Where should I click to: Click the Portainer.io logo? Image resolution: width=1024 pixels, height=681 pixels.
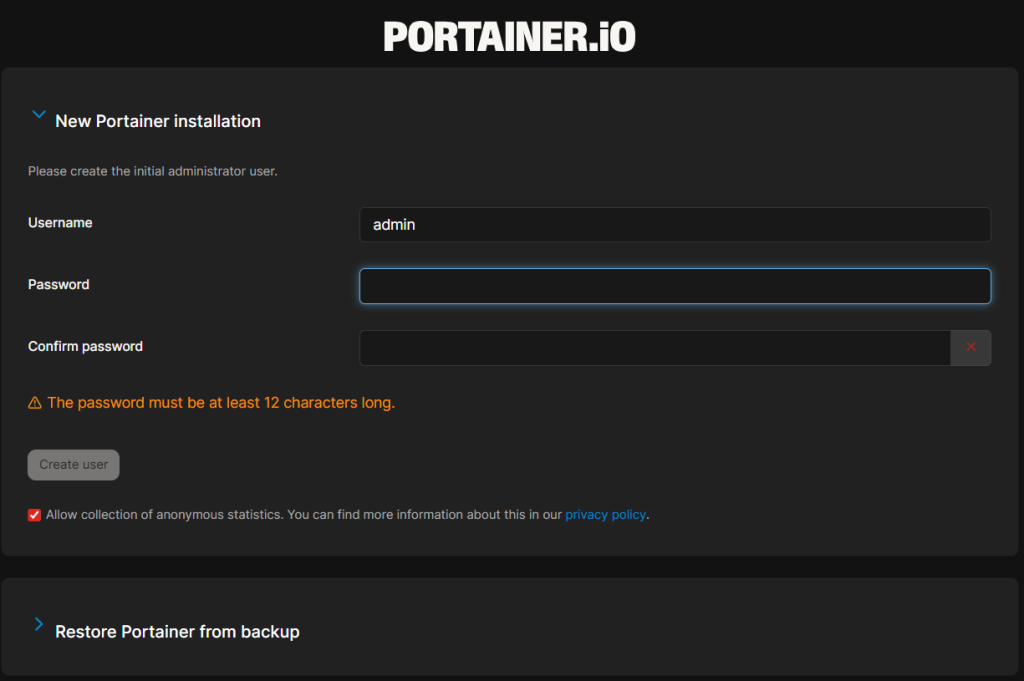[x=509, y=37]
